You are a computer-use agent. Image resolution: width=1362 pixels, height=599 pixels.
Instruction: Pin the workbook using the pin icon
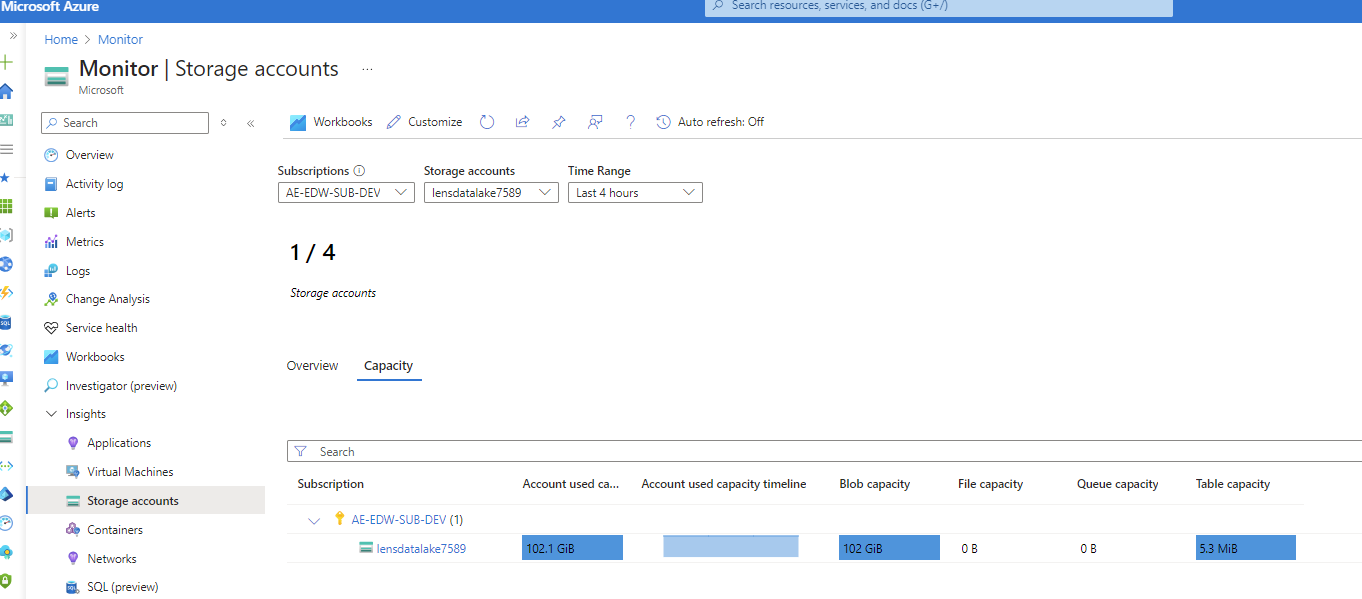click(x=559, y=122)
